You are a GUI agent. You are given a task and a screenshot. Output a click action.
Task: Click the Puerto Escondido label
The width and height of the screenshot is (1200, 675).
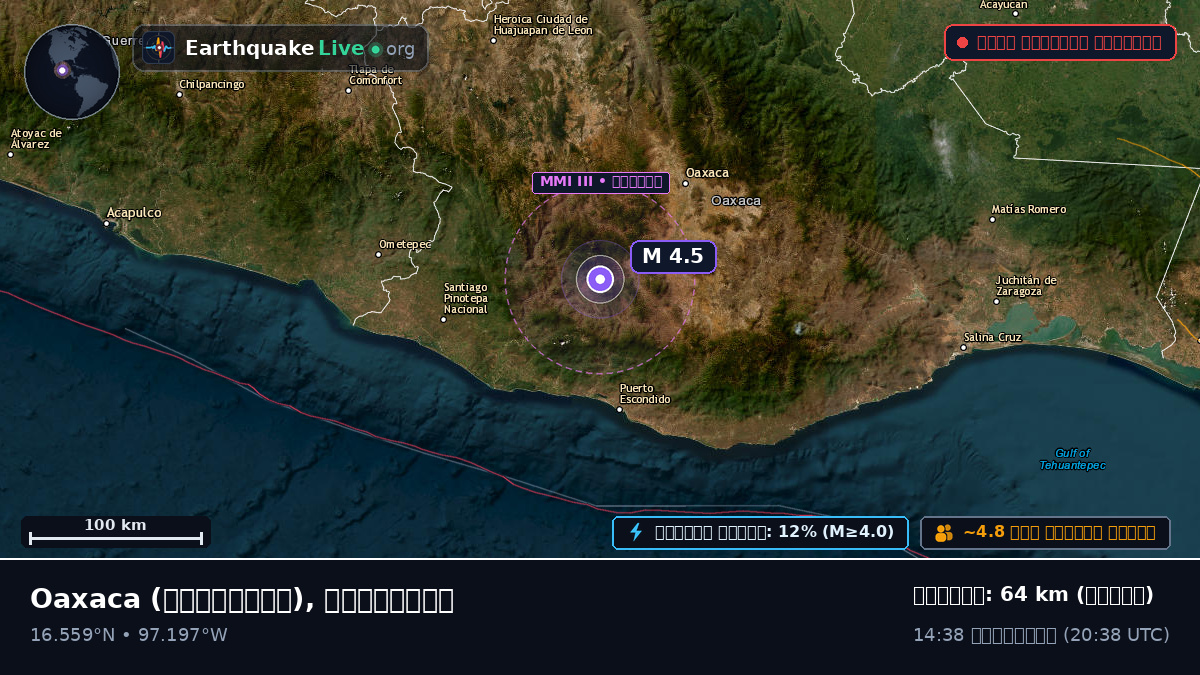[645, 394]
